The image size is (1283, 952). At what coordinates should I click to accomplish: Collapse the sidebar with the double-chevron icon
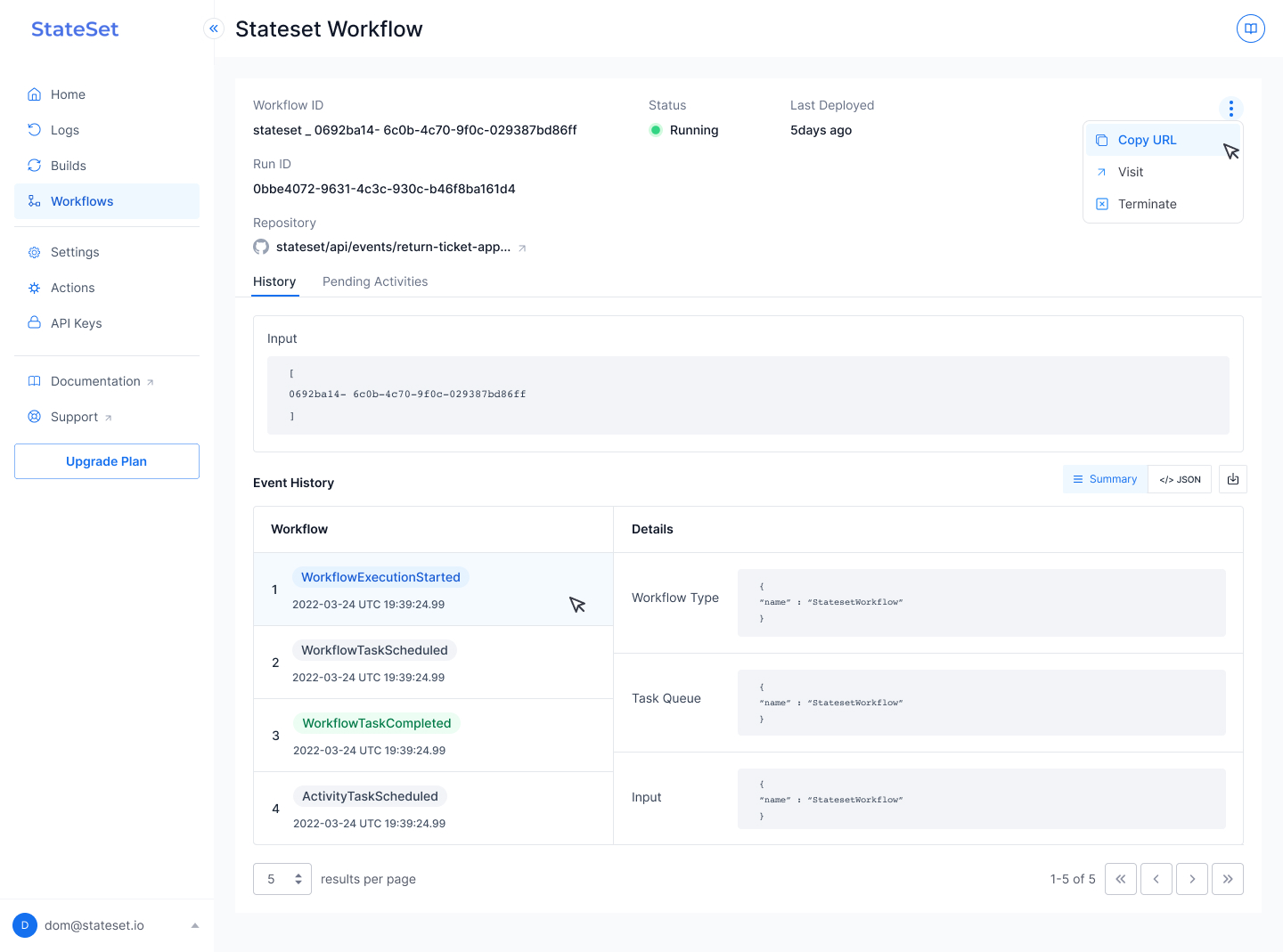214,28
